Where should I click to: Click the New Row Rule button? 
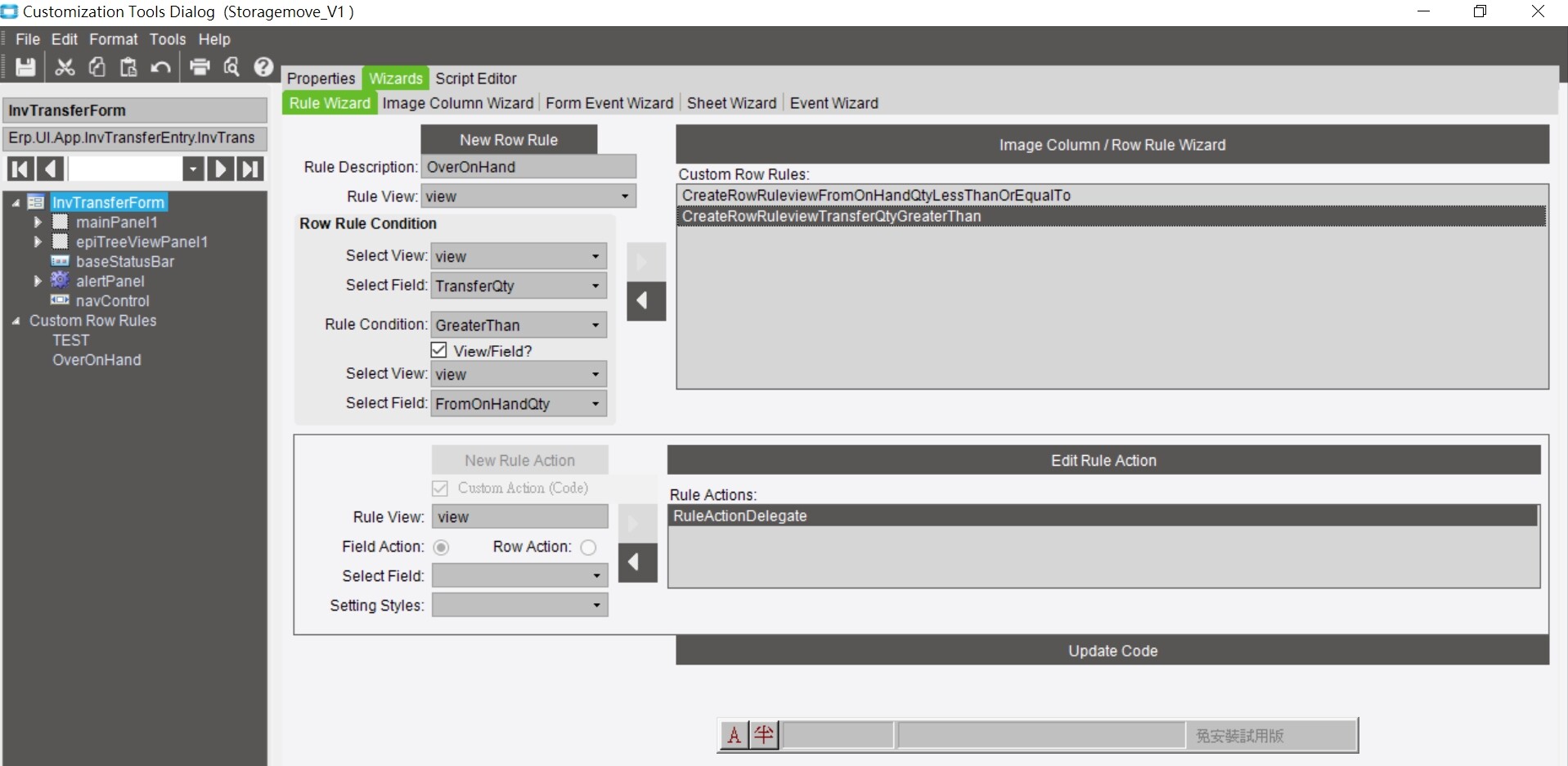pos(509,140)
